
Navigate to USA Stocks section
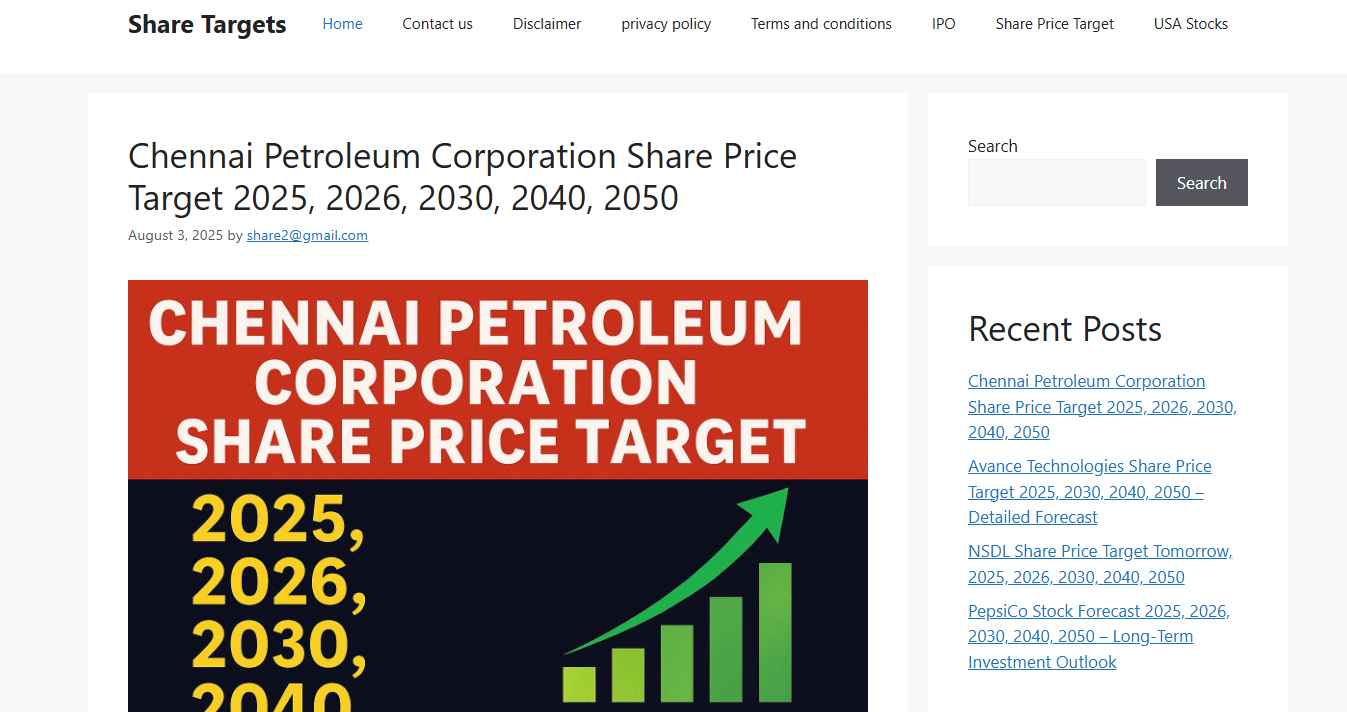click(1190, 24)
